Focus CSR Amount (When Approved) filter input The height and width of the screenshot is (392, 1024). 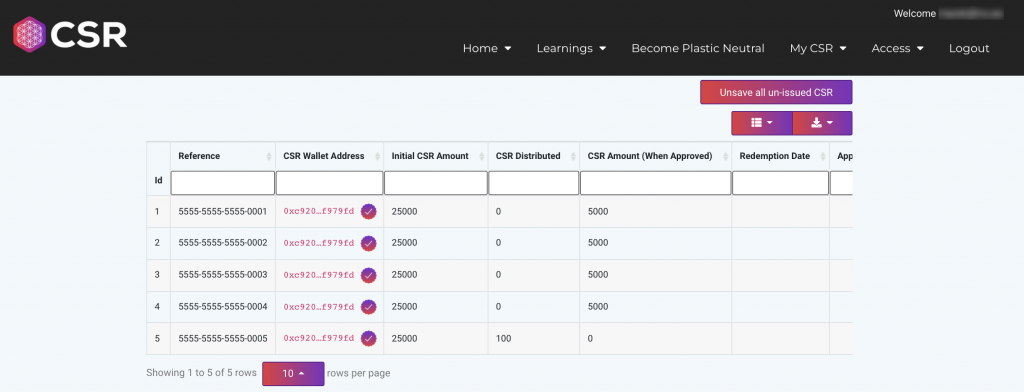[x=656, y=183]
